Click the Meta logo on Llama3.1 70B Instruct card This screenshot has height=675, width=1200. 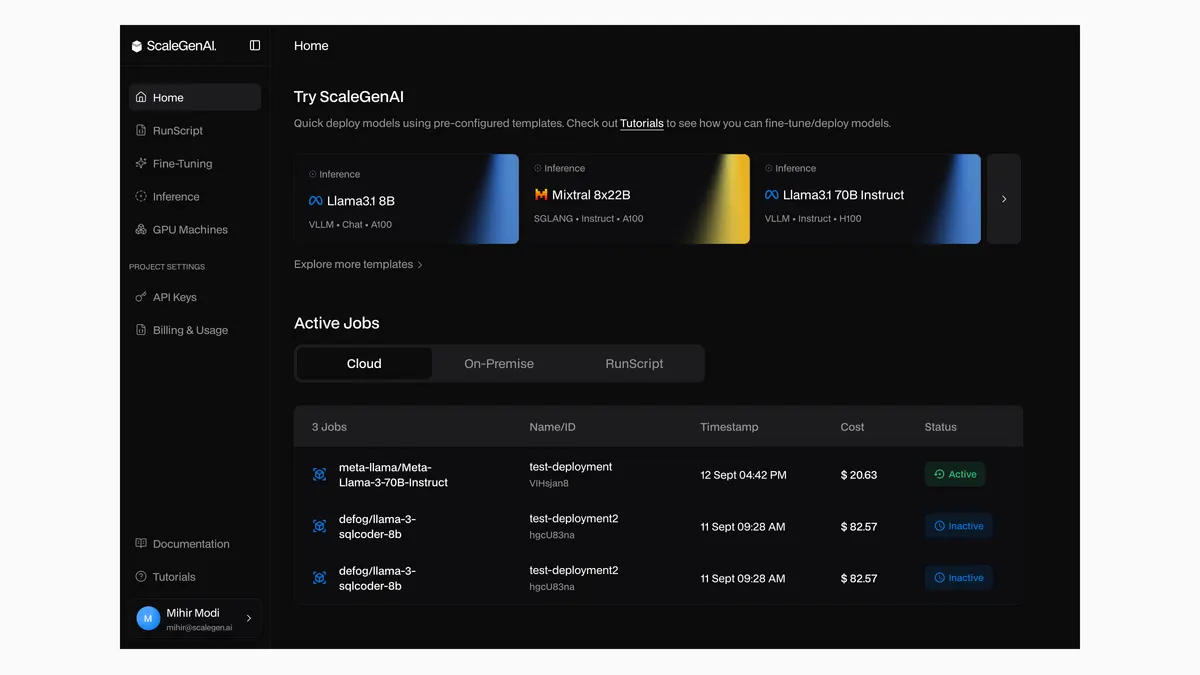(x=771, y=195)
